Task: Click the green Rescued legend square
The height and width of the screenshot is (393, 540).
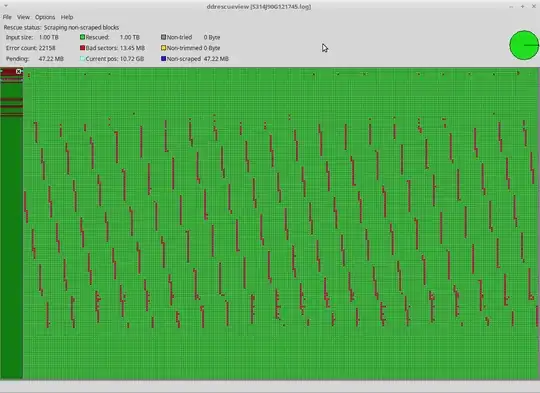Action: click(82, 37)
